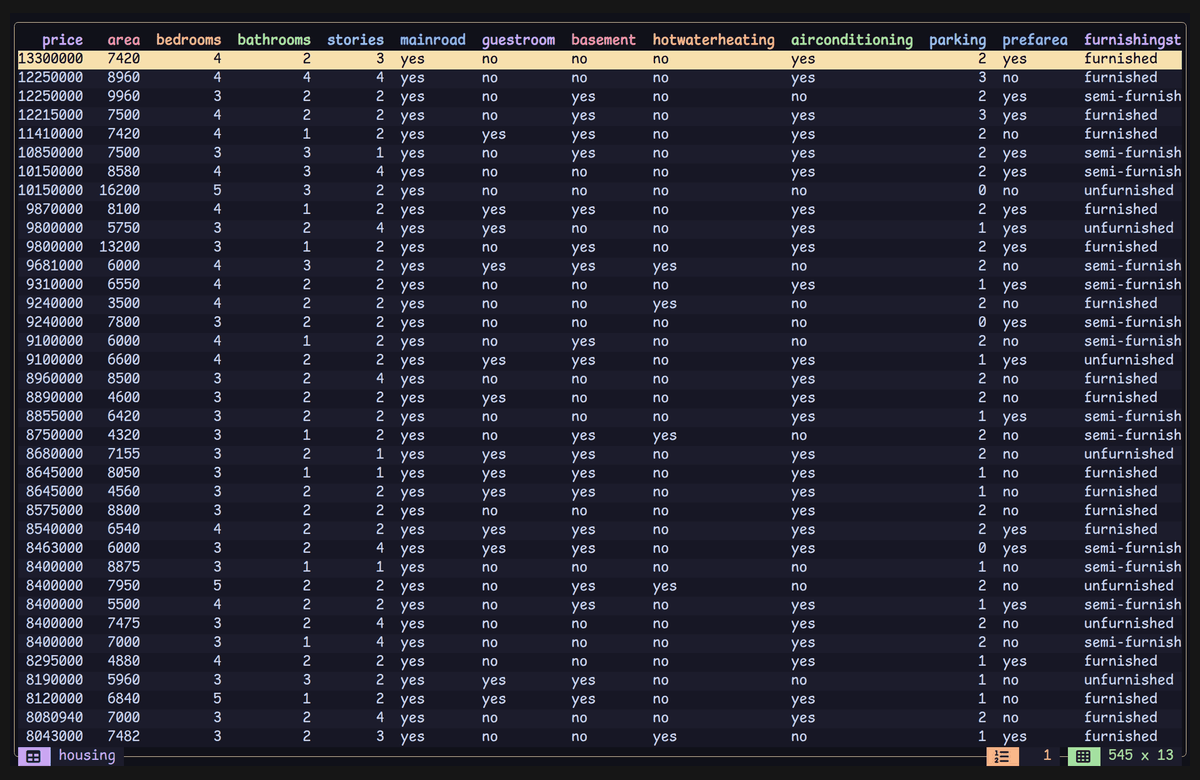Choose the stories column header
Viewport: 1200px width, 780px height.
click(x=356, y=40)
